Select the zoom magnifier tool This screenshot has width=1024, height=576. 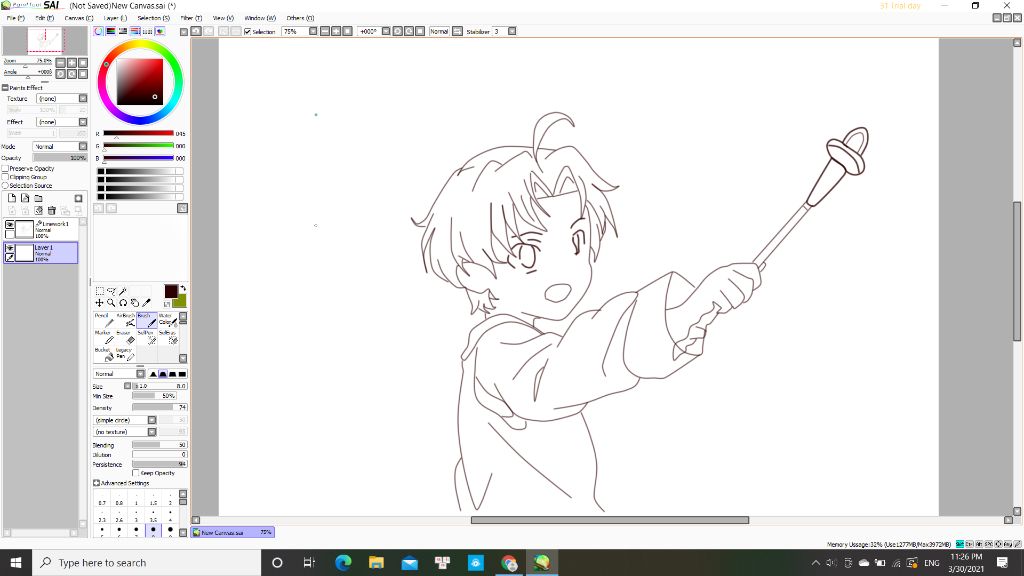tap(111, 303)
